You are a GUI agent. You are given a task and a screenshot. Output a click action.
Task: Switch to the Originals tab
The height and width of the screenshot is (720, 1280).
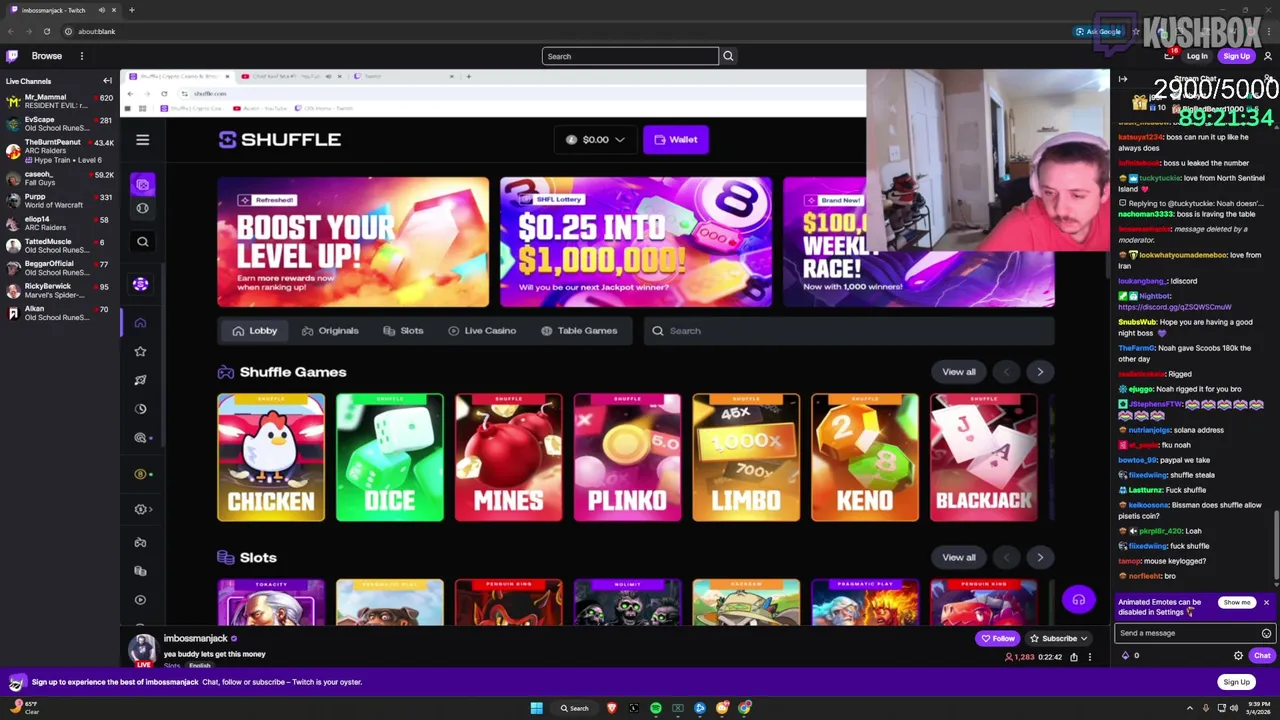[x=330, y=331]
